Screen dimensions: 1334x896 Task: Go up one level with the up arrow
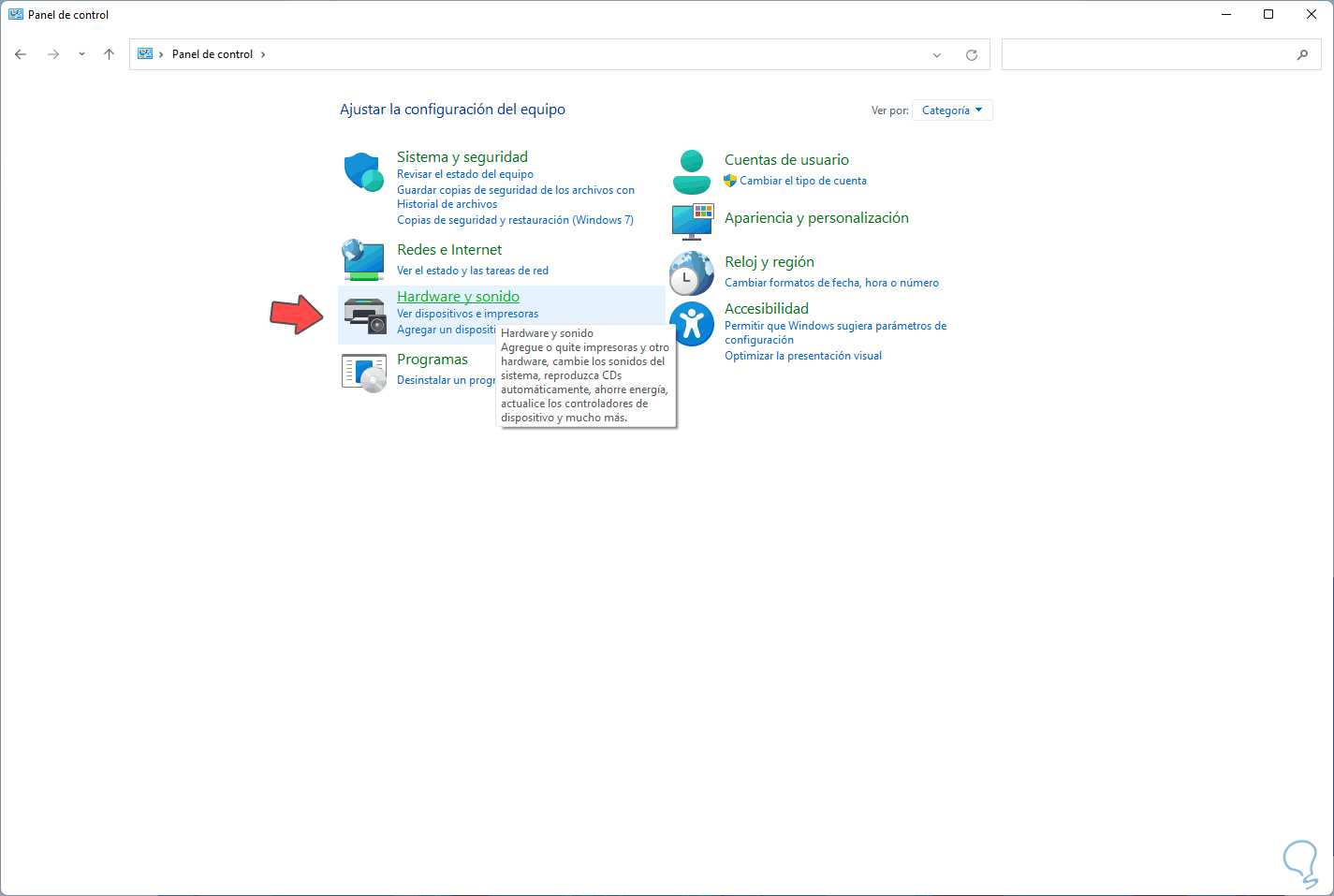click(x=109, y=54)
